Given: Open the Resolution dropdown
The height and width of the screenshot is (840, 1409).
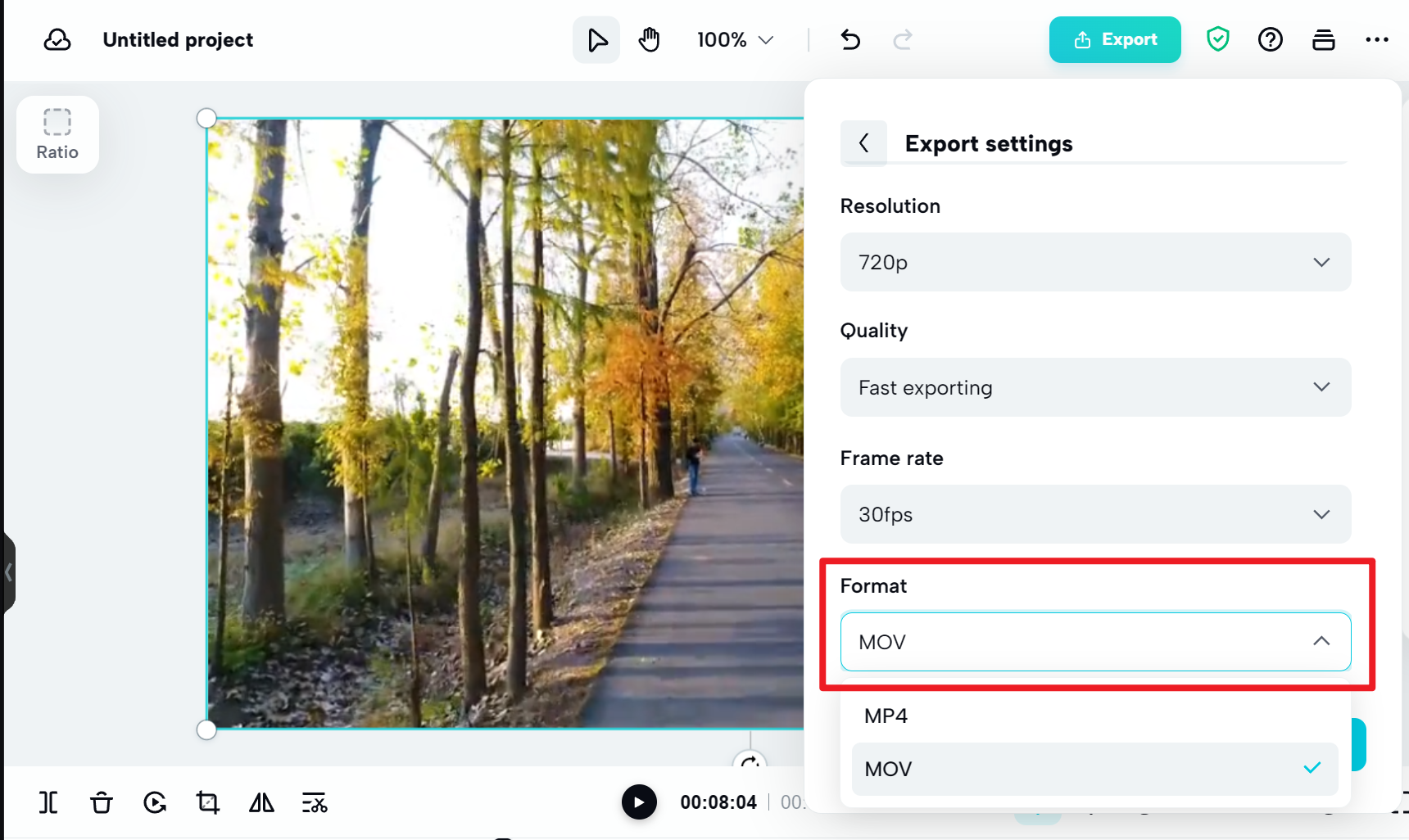Looking at the screenshot, I should pos(1095,262).
